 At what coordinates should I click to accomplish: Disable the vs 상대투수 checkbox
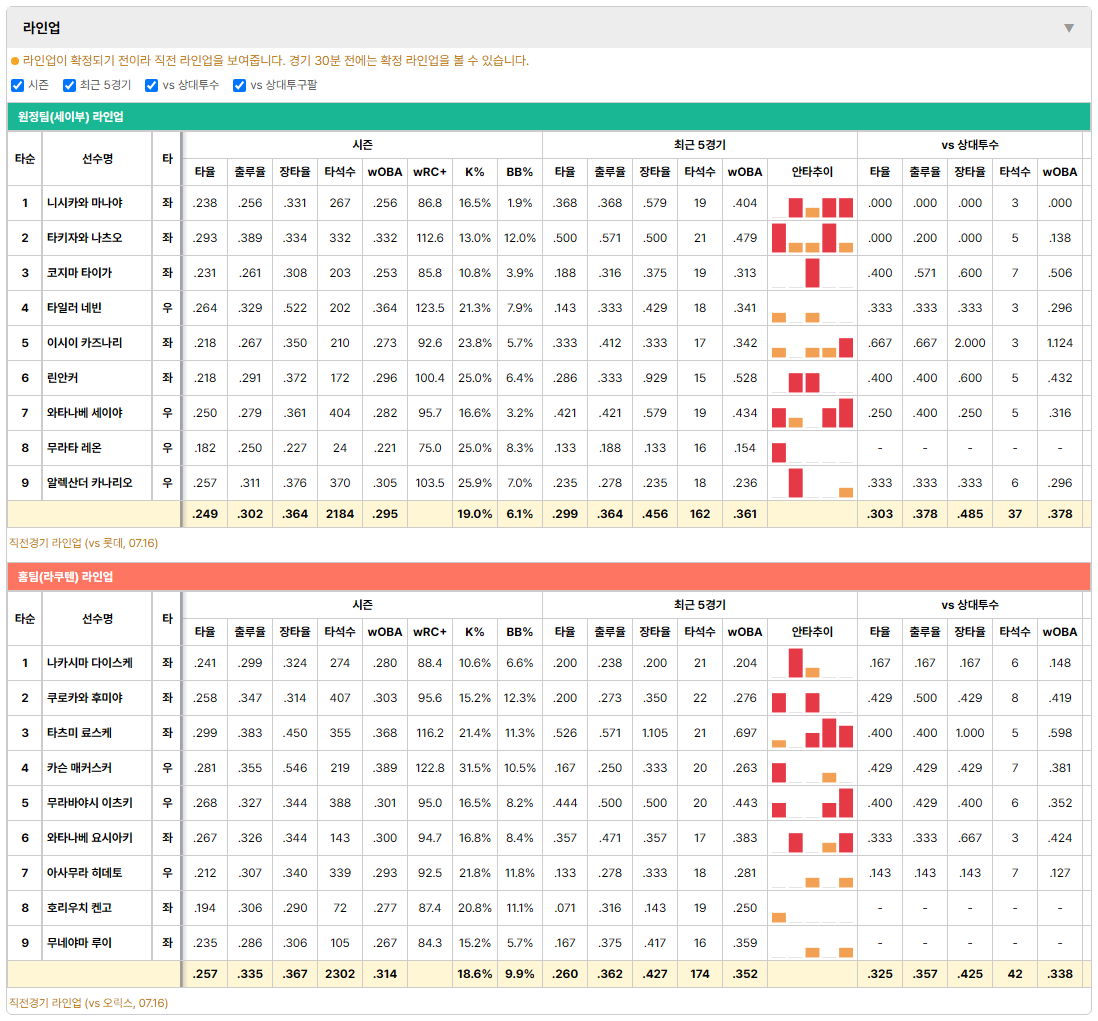pos(151,85)
